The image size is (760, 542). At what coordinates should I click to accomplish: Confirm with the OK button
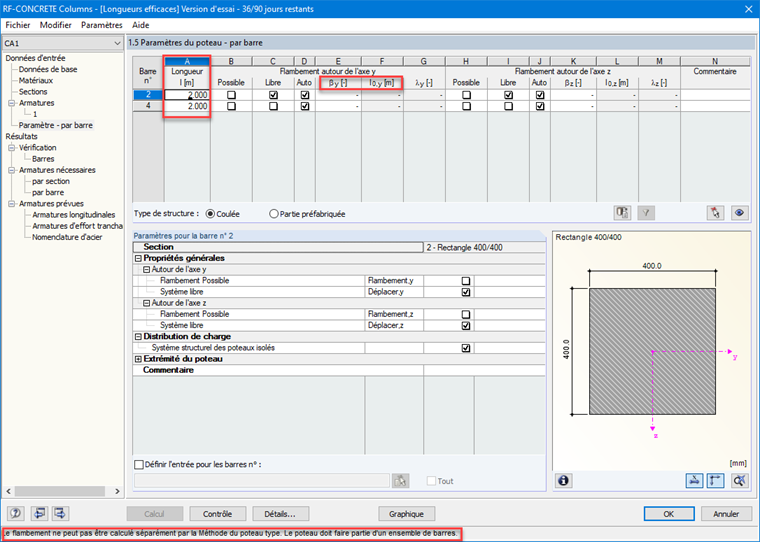click(669, 513)
